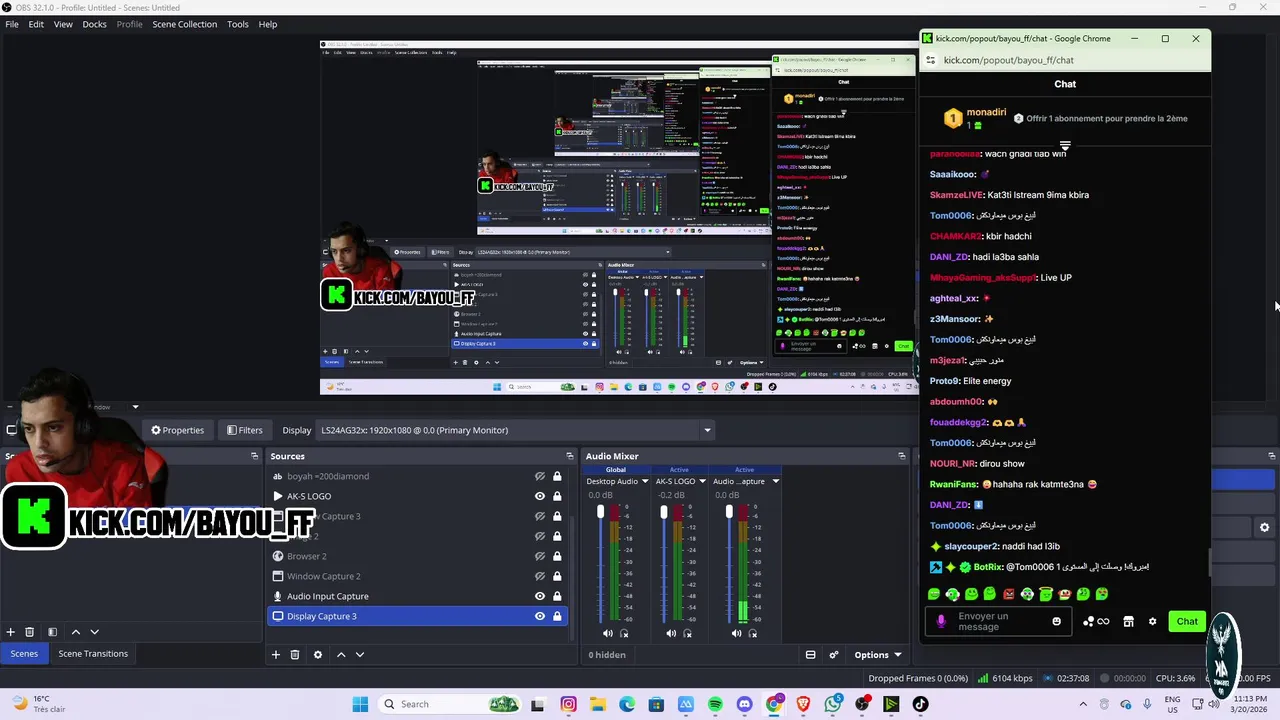The image size is (1280, 720).
Task: Open the Display monitor selection dropdown
Action: point(515,430)
